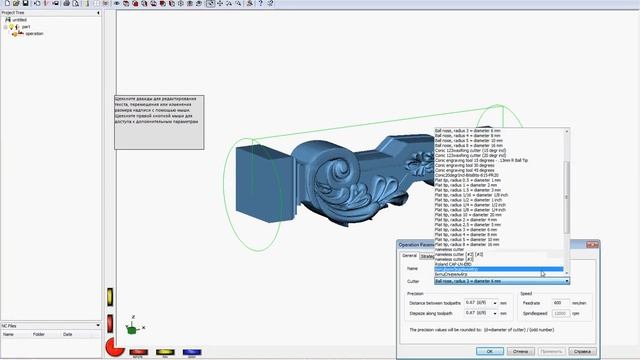Click the lightbulb icon beside part in tree
Image resolution: width=640 pixels, height=360 pixels.
11,27
